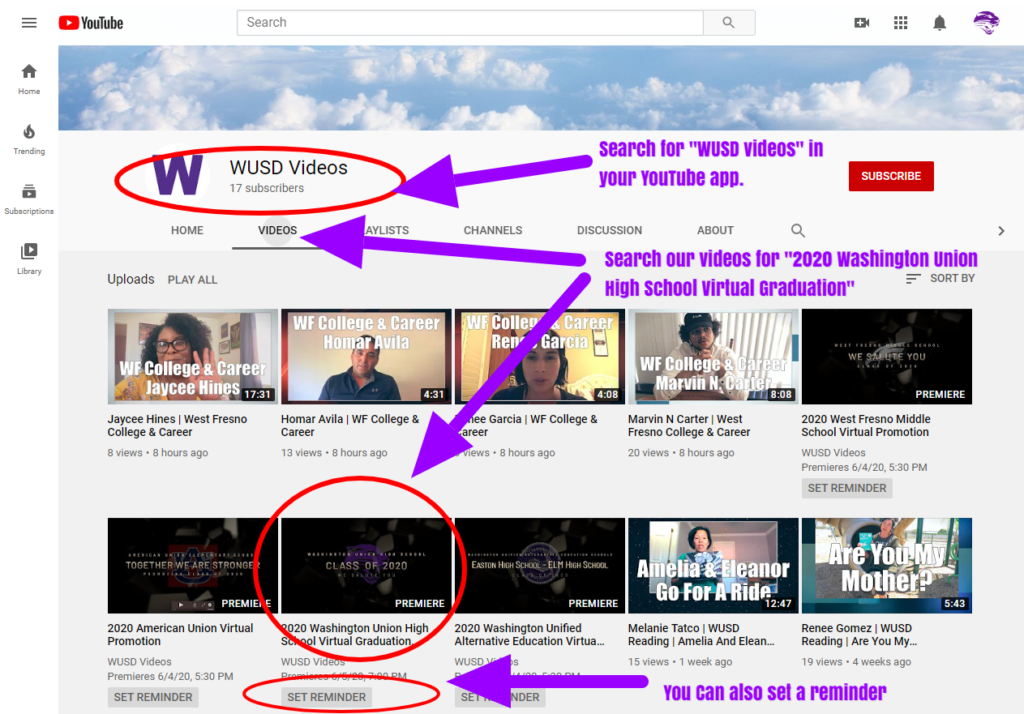The image size is (1024, 714).
Task: Click title Melanie Tatco | WUSD Reading
Action: [701, 634]
